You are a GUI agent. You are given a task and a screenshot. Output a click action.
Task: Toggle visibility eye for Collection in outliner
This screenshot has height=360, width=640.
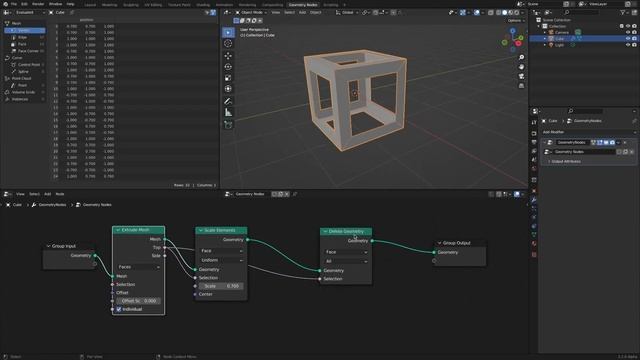pos(628,26)
